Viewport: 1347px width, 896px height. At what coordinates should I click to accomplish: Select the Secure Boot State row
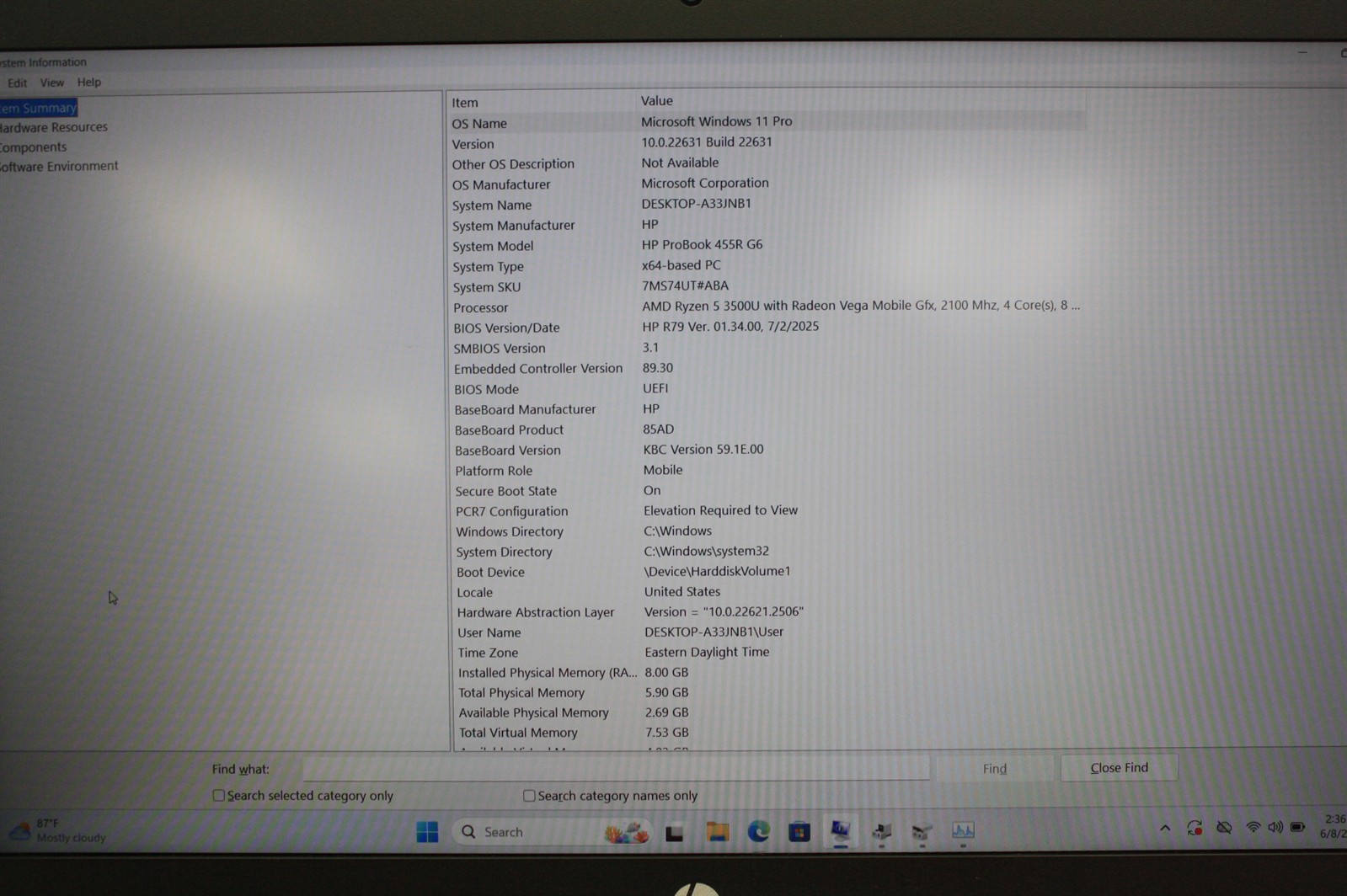[767, 490]
